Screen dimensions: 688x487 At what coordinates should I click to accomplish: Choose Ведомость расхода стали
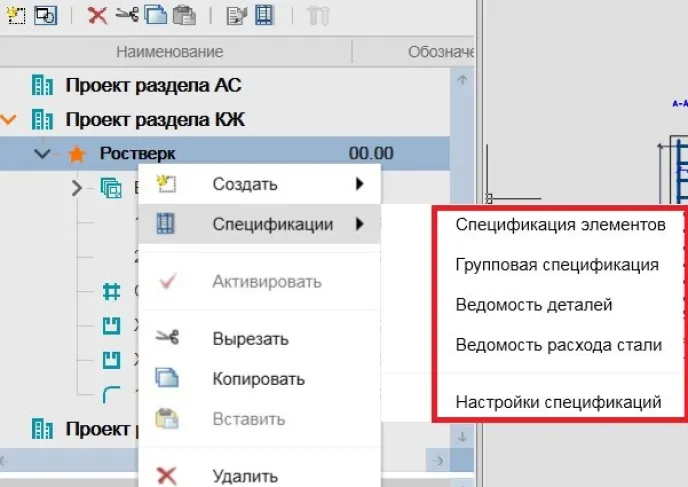[x=558, y=345]
